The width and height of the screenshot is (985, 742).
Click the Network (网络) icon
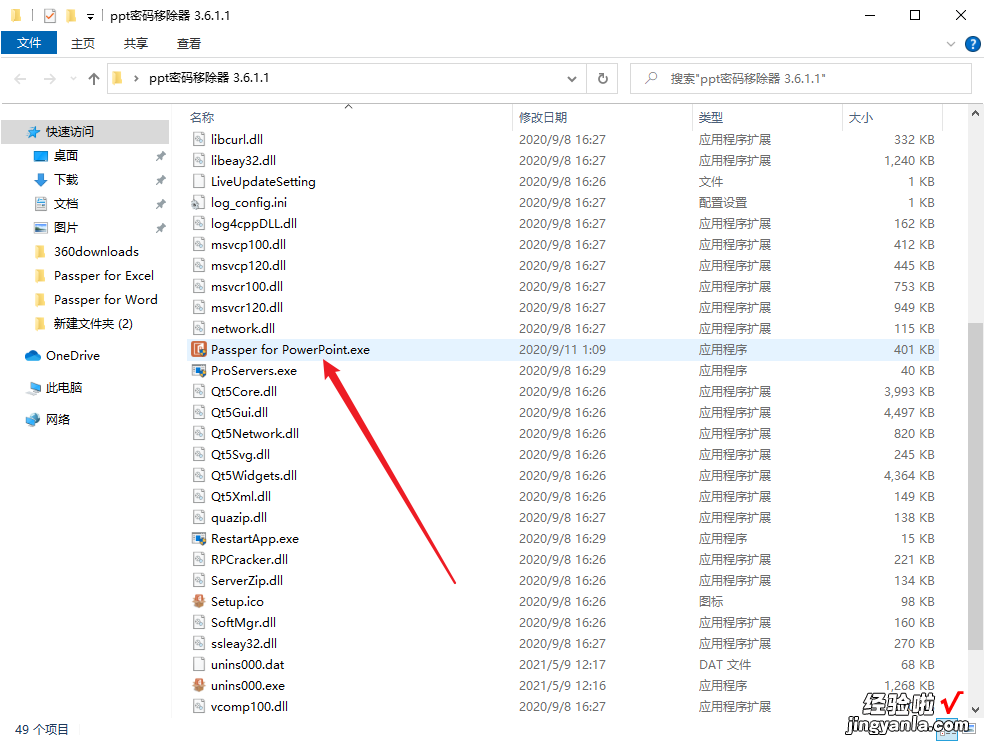tap(33, 420)
